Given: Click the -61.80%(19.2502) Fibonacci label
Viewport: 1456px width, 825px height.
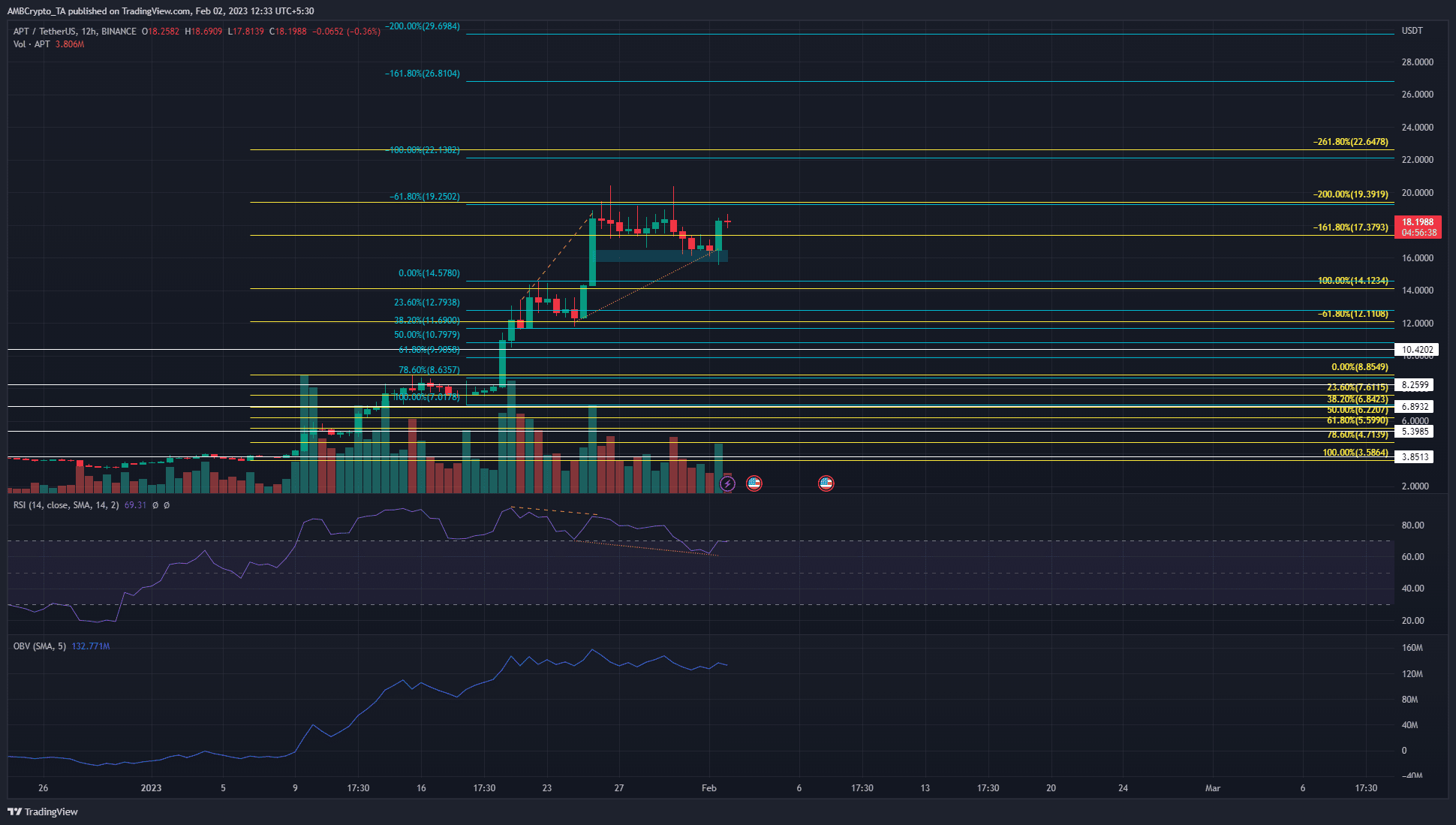Looking at the screenshot, I should [425, 197].
